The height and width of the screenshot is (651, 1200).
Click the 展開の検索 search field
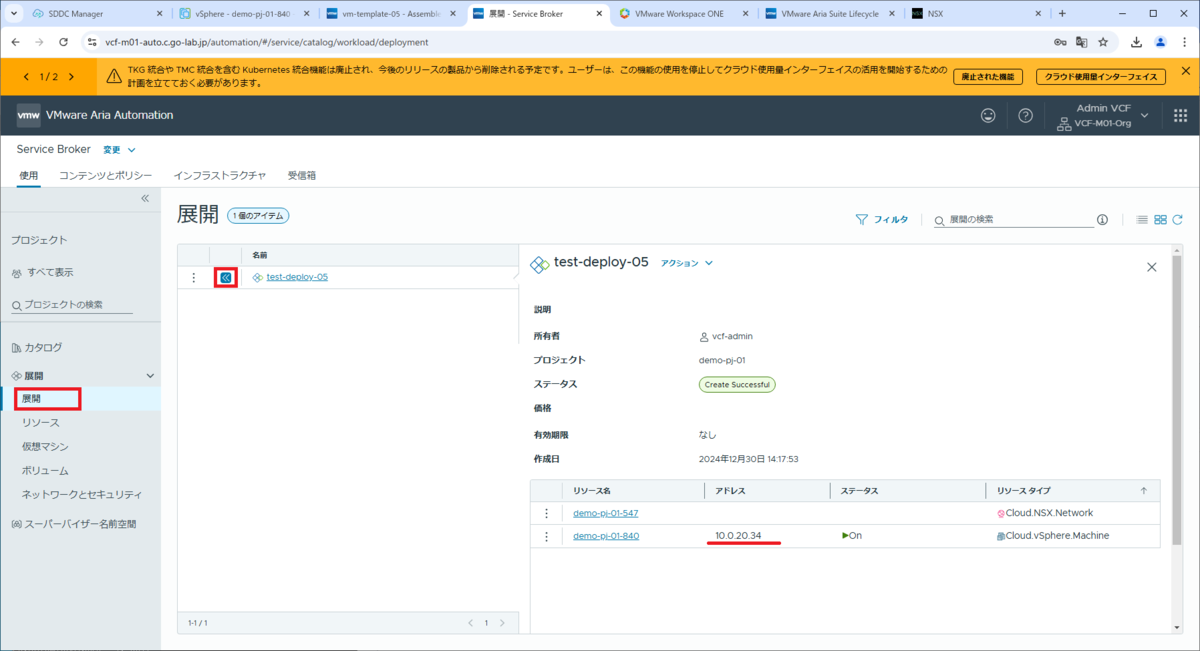click(1014, 219)
